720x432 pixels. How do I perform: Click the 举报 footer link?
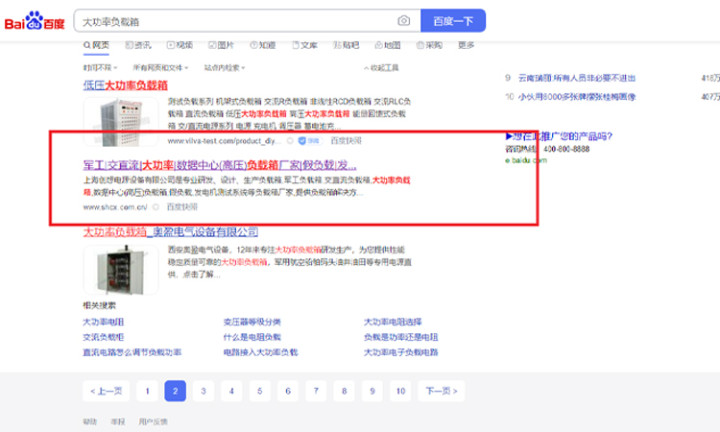(x=118, y=421)
